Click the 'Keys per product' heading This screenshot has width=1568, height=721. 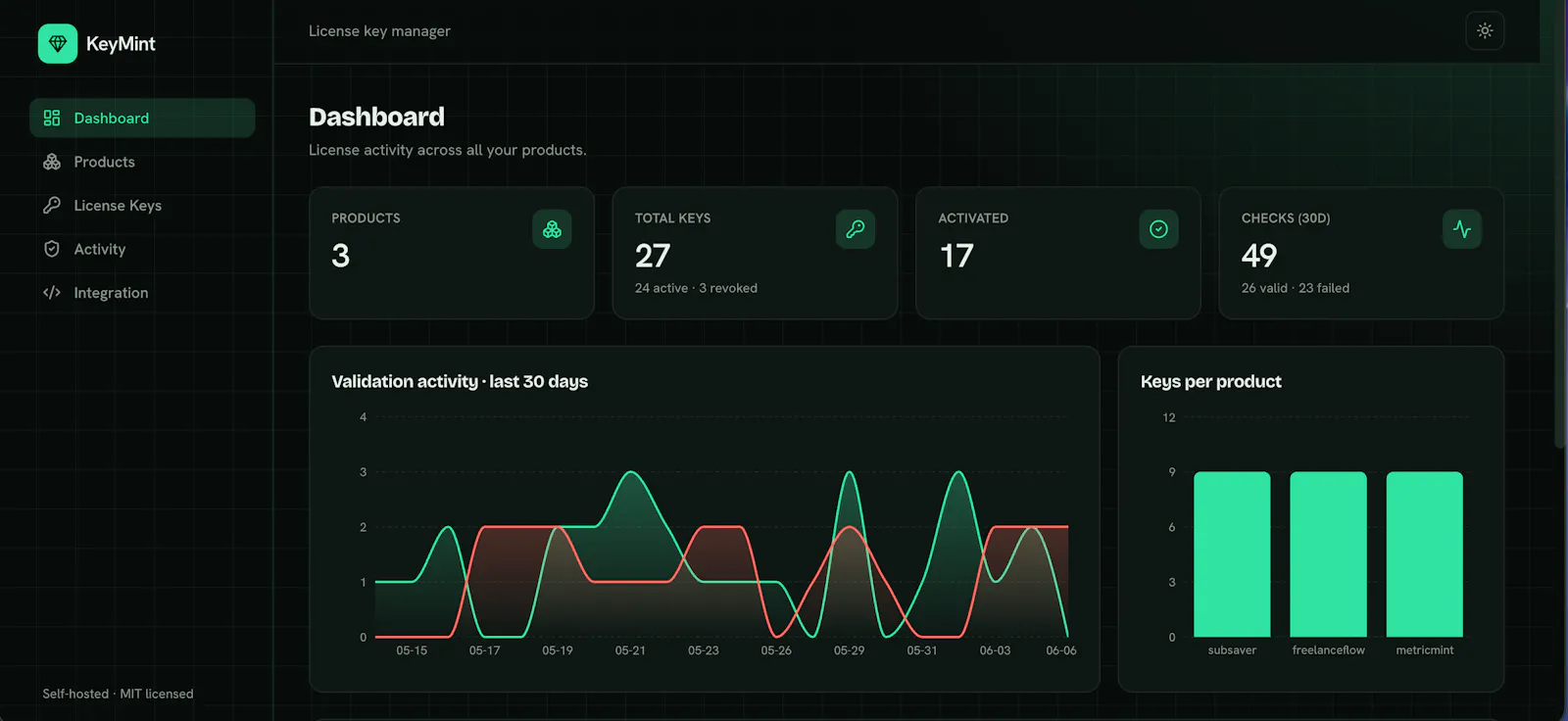click(1211, 382)
